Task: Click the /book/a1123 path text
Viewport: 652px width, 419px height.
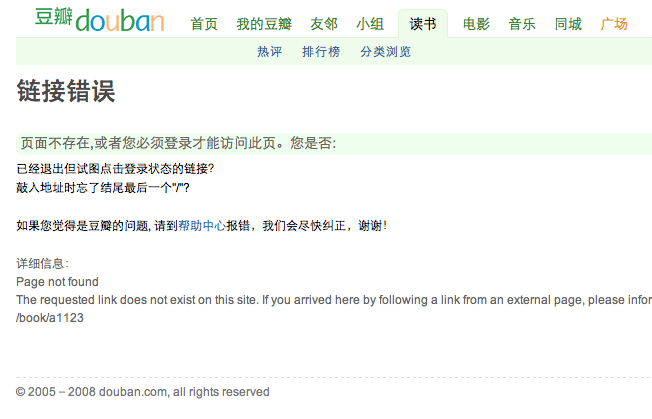Action: click(50, 318)
